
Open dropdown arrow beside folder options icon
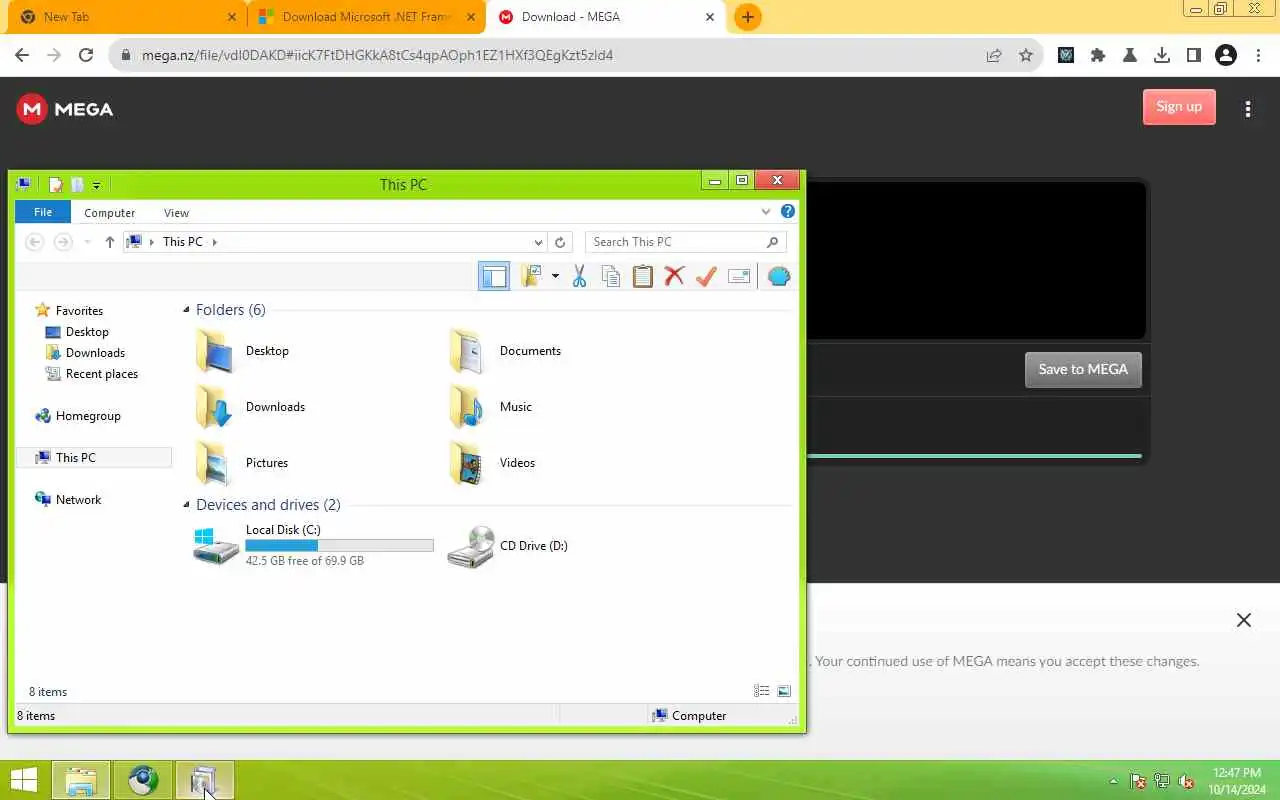click(555, 276)
